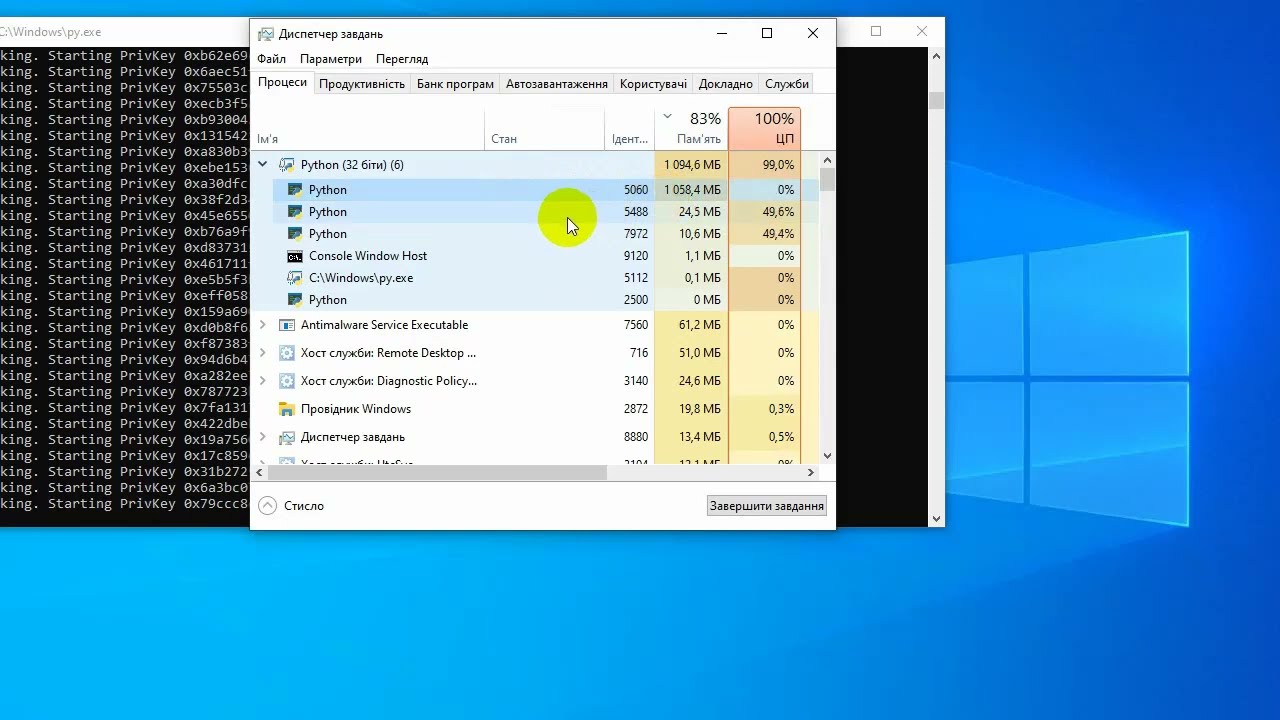Click the gear icon for Remote Desktop service host
This screenshot has width=1280, height=720.
click(287, 353)
